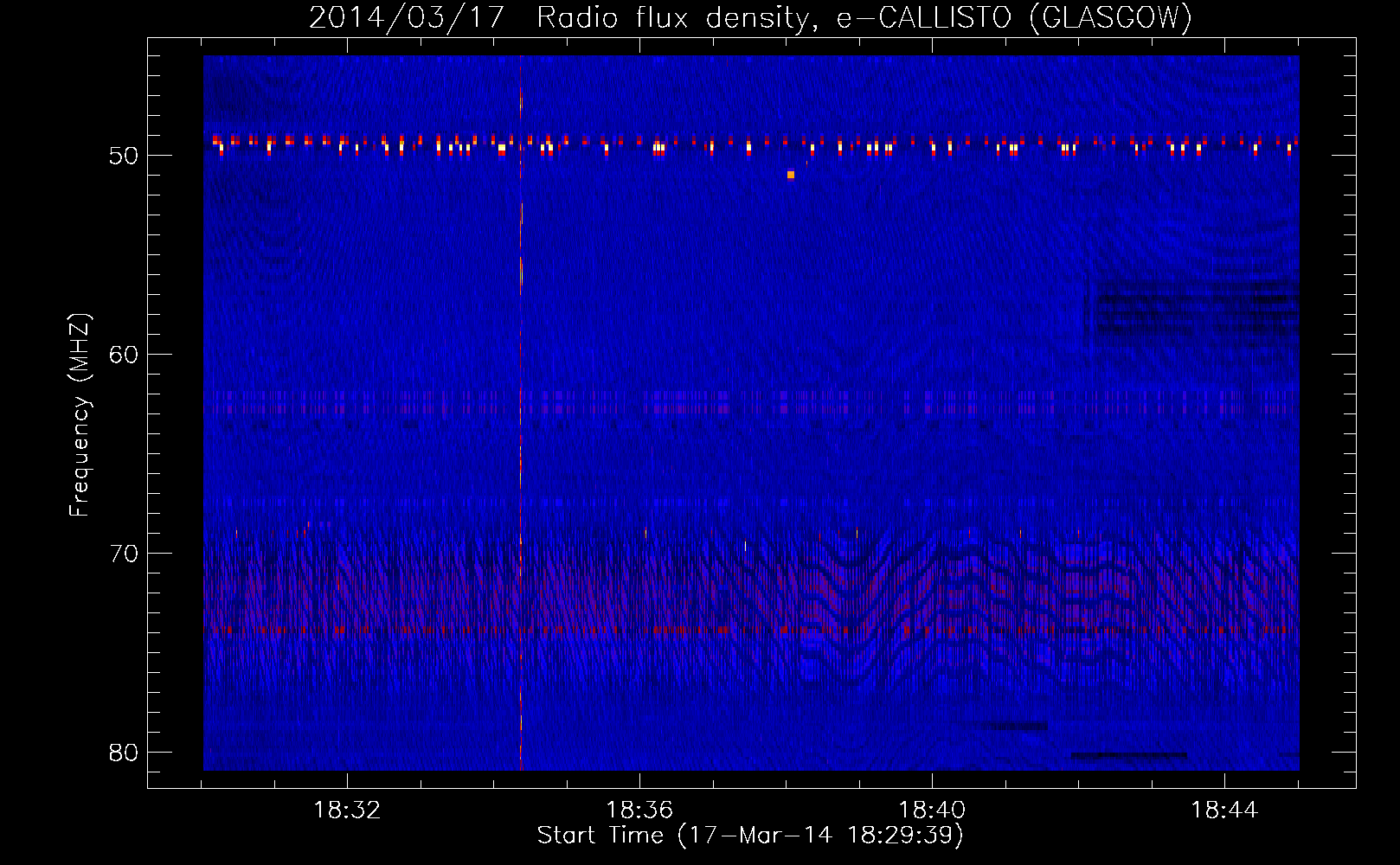Click the 18:40 time tick label
This screenshot has width=1400, height=865.
tap(932, 811)
